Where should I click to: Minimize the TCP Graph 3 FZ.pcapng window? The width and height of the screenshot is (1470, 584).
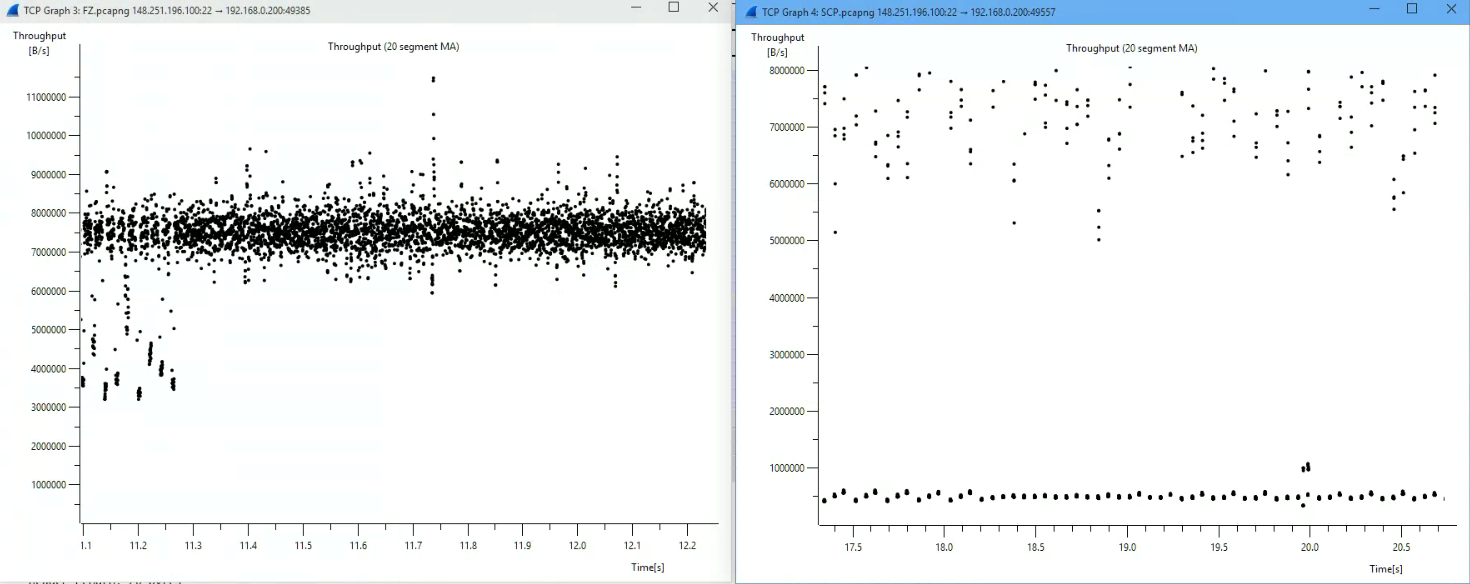coord(634,8)
